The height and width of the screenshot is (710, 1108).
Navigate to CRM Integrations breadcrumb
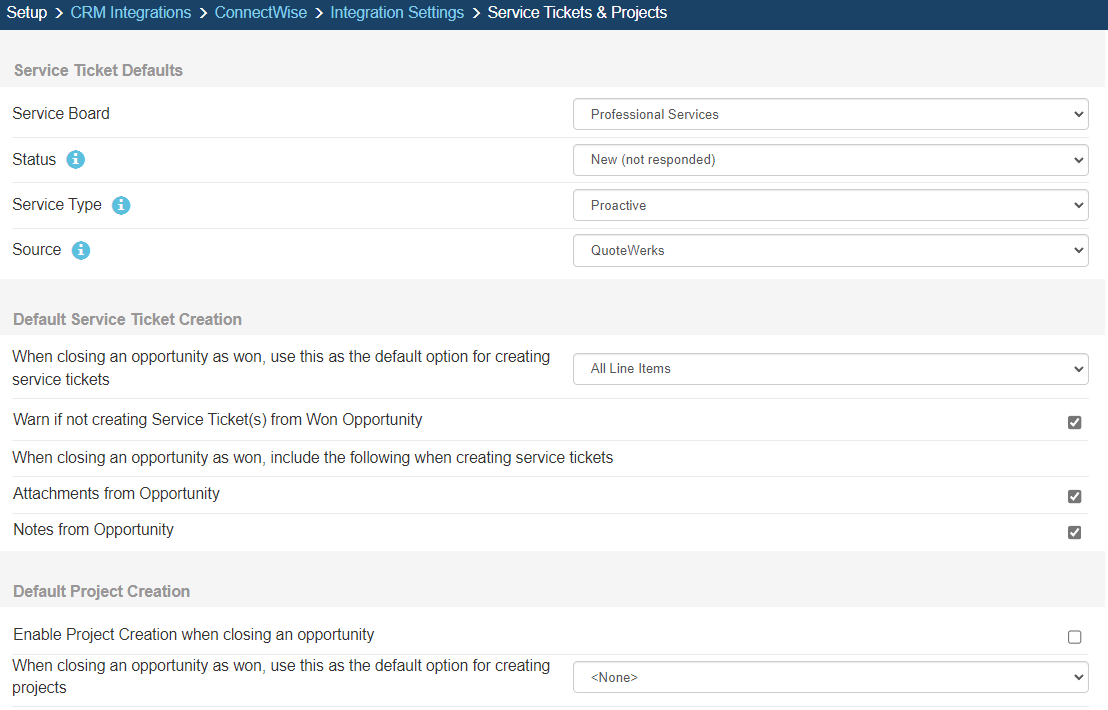click(130, 13)
